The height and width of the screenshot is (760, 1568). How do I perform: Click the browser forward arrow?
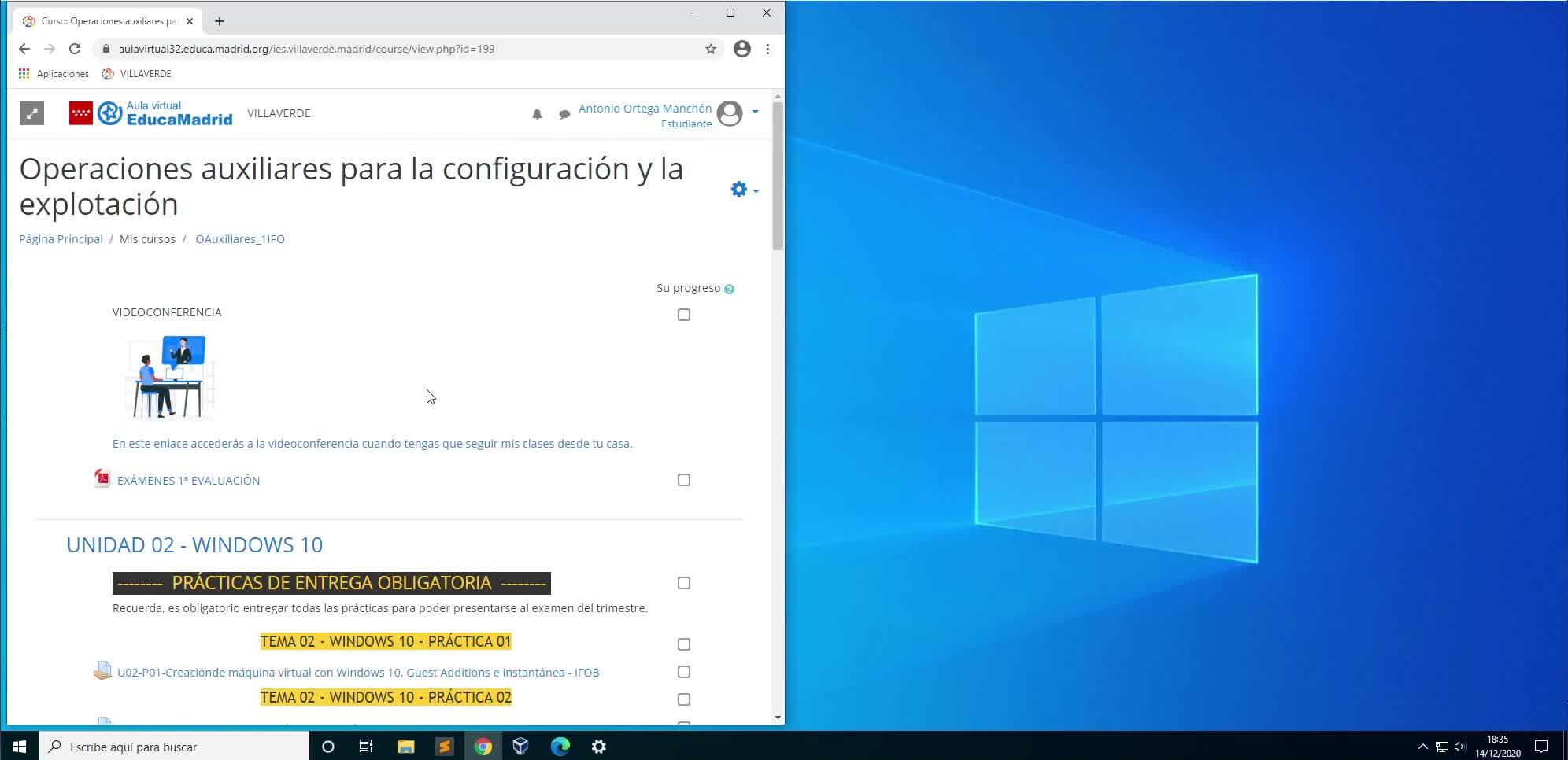(50, 49)
